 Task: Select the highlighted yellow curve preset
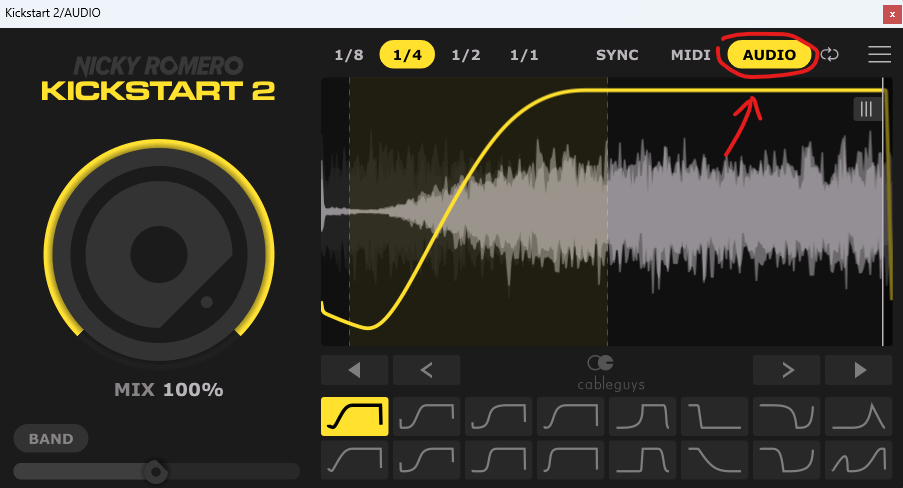click(354, 416)
